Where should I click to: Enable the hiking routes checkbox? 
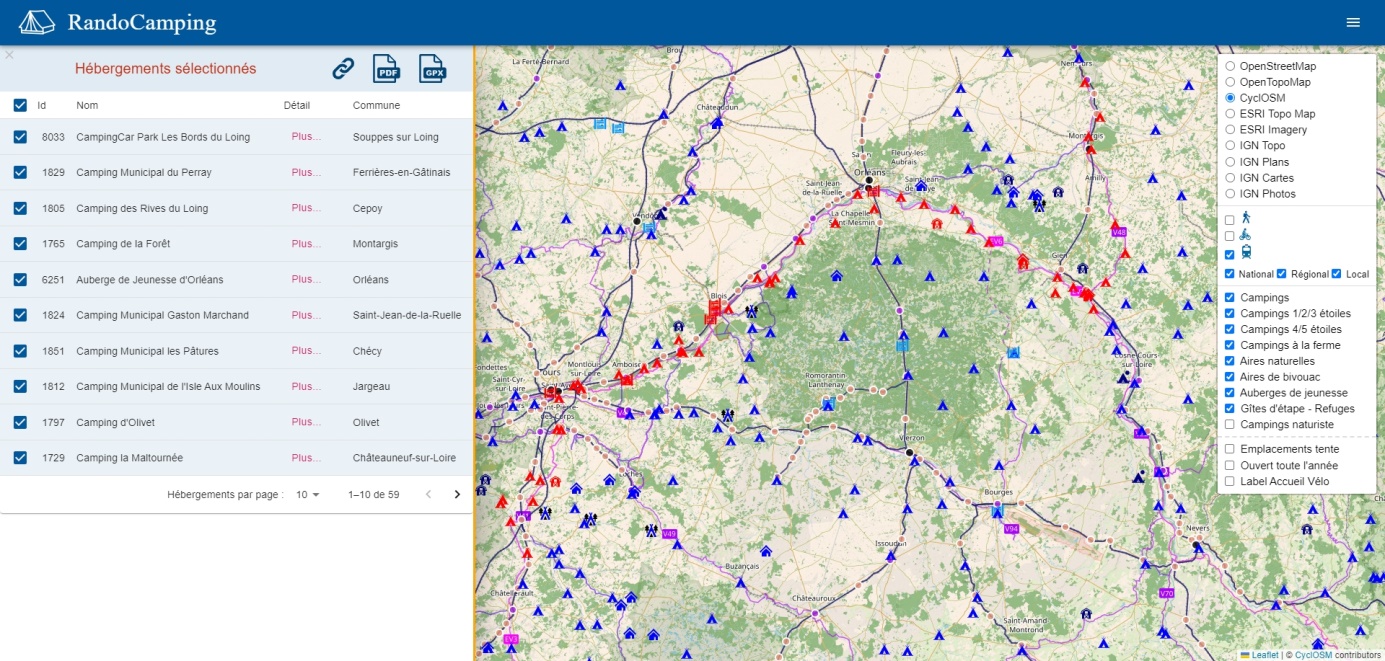pos(1229,220)
